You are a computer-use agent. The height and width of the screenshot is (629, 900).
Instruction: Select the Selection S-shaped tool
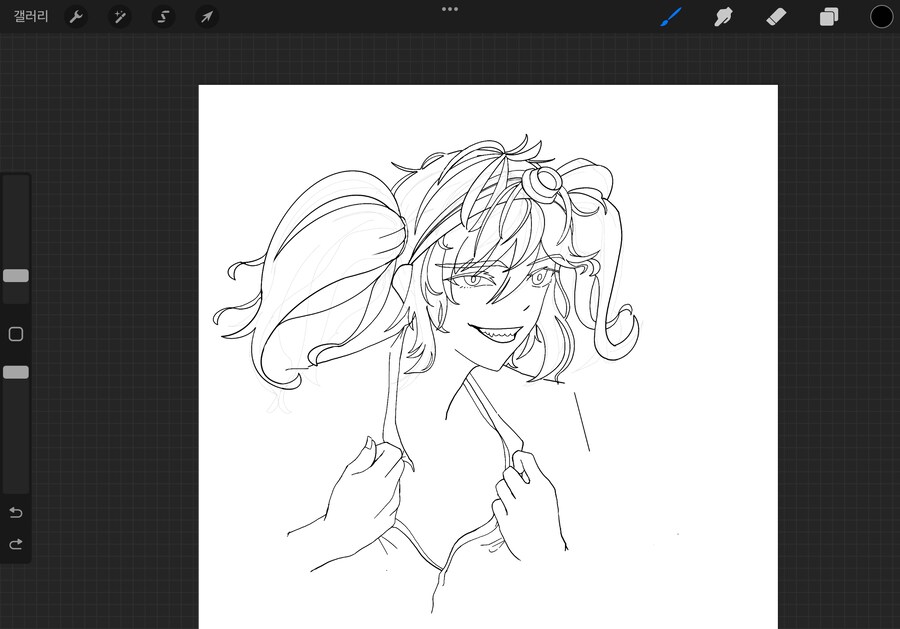(x=164, y=17)
